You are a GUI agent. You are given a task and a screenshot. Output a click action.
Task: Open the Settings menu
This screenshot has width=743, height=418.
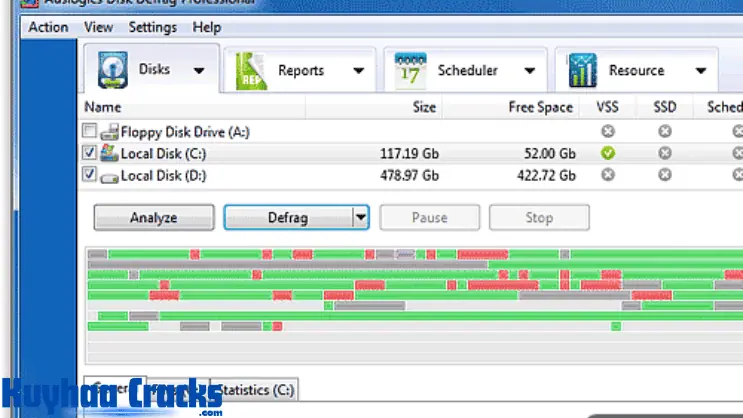tap(152, 27)
